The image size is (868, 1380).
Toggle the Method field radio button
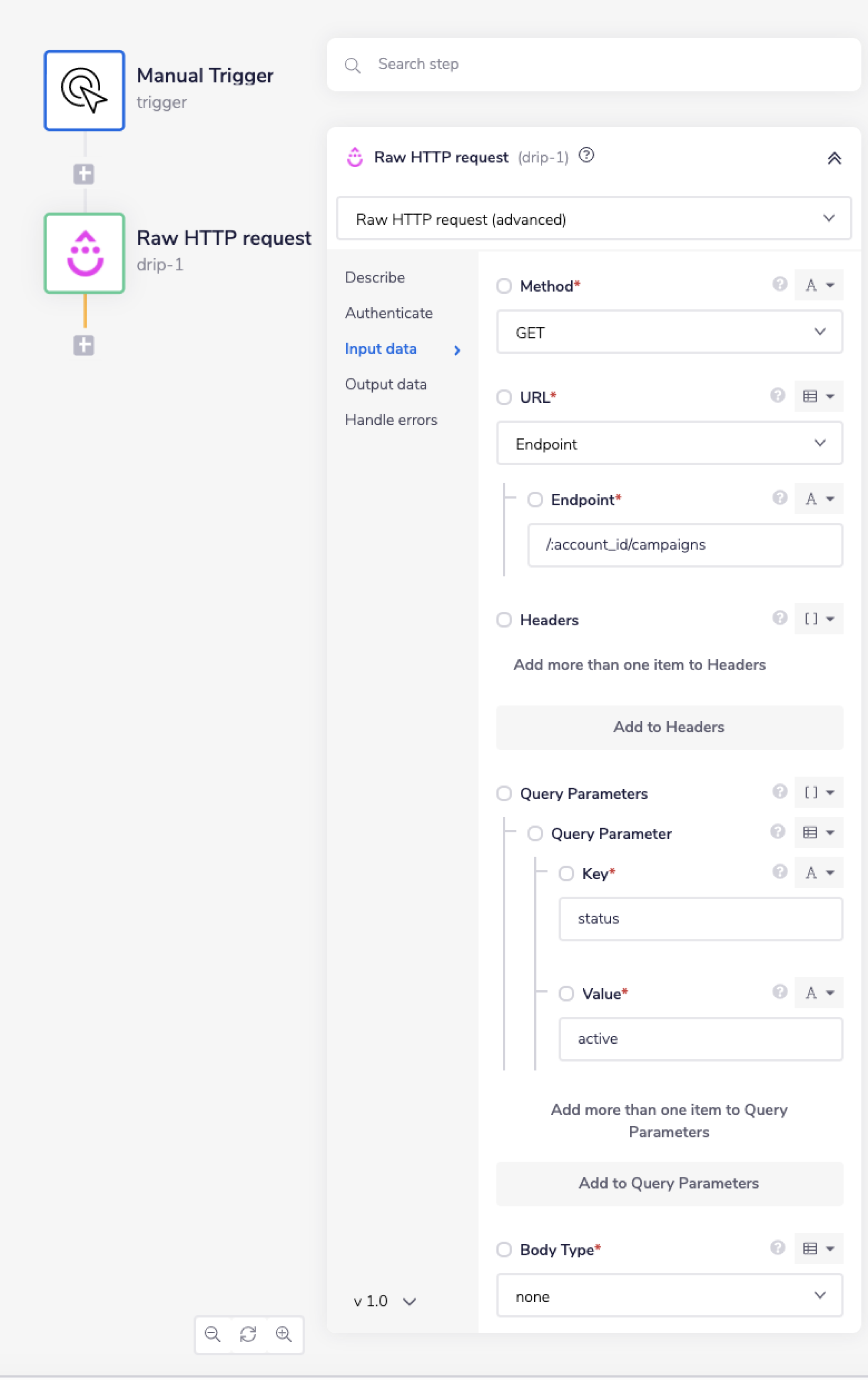pos(504,286)
